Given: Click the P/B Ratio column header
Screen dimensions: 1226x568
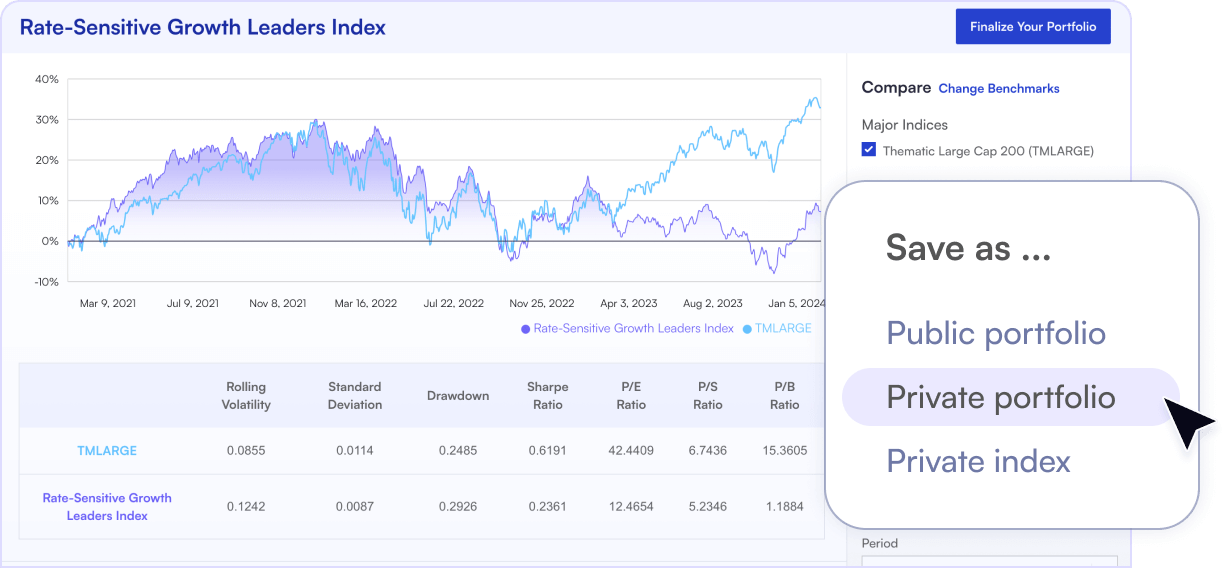Looking at the screenshot, I should [784, 396].
